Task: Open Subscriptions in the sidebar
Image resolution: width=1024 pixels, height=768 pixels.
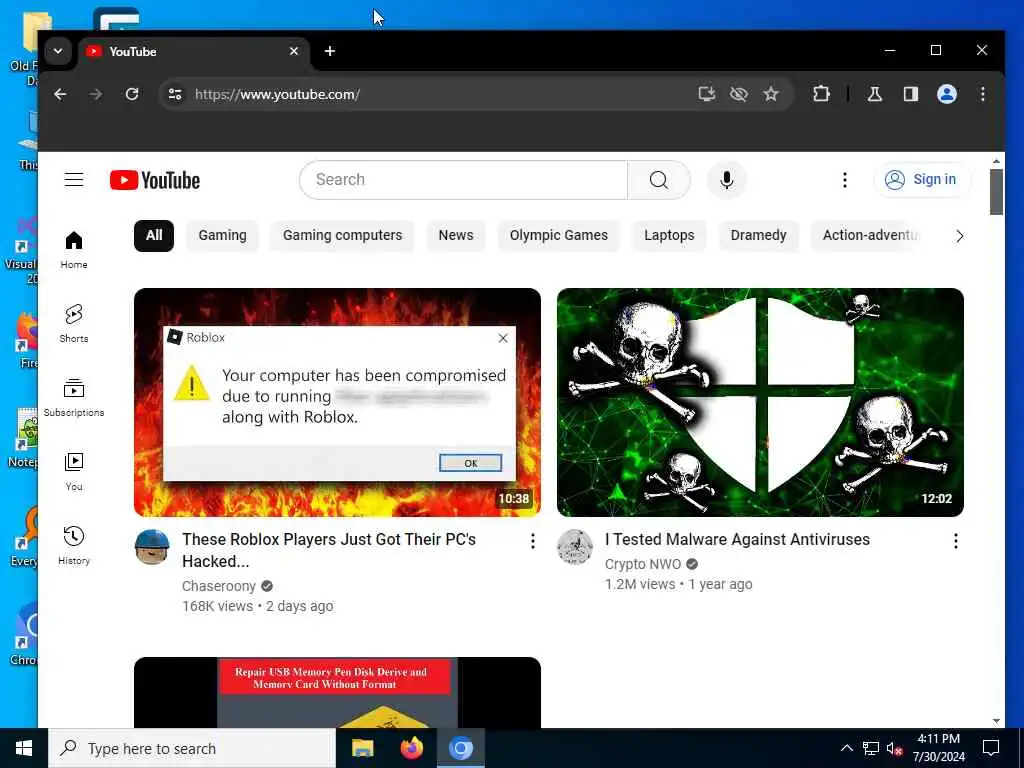Action: tap(74, 398)
